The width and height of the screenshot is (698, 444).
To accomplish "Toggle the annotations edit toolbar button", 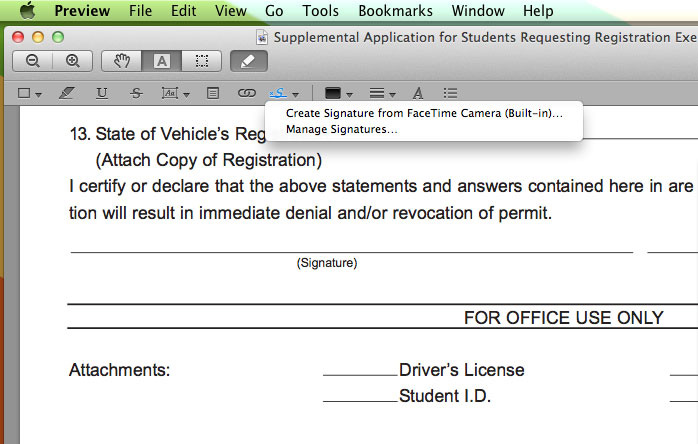I will coord(248,60).
